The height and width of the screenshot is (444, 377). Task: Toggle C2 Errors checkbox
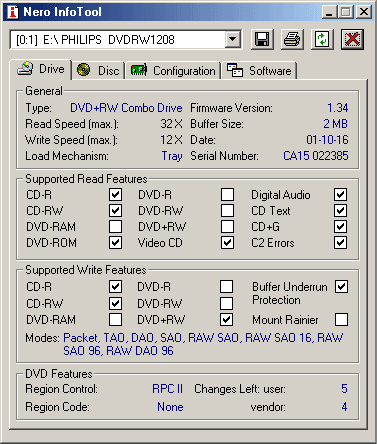(x=340, y=243)
